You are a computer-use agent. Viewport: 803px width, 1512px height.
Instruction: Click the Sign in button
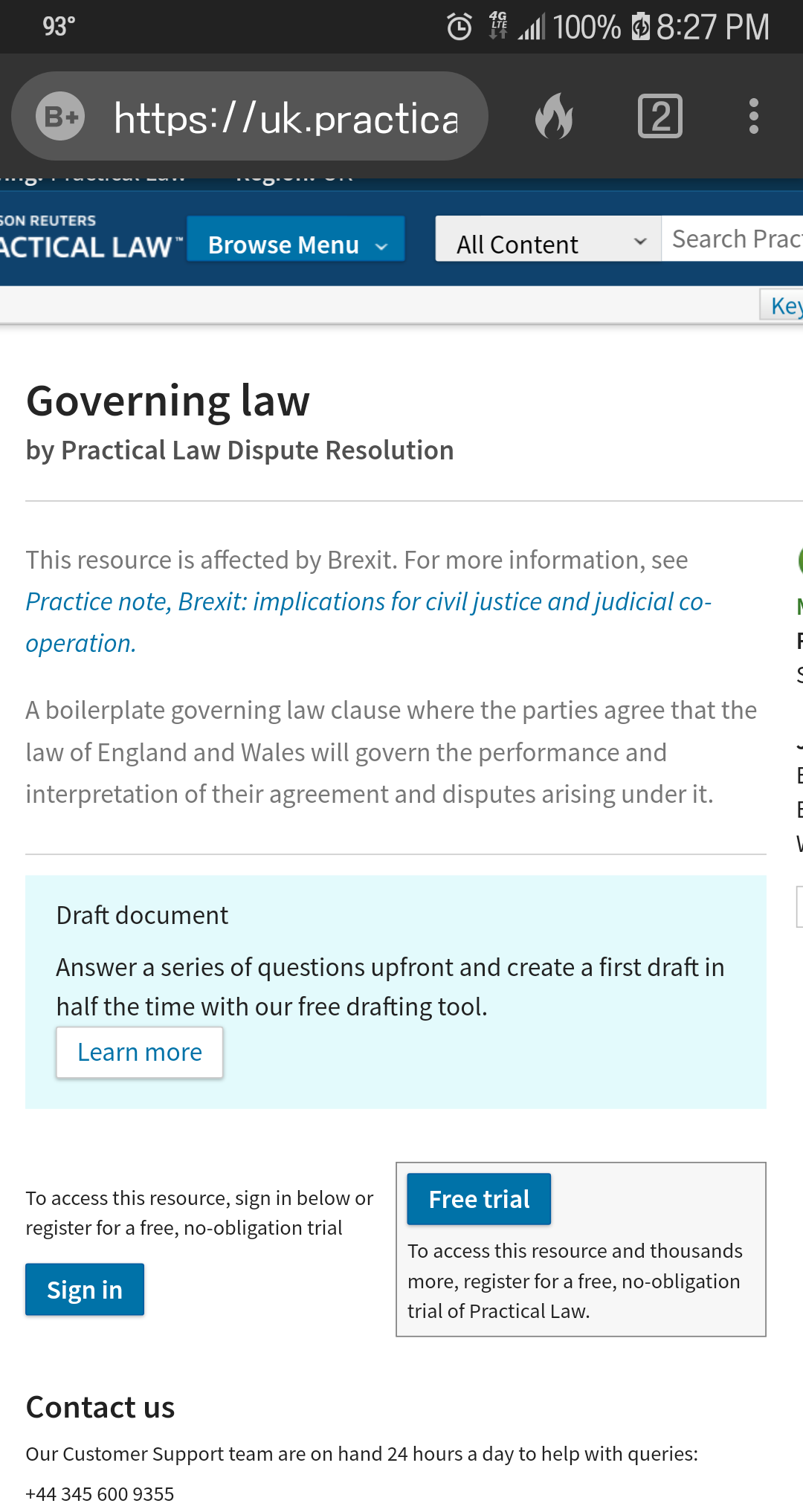(85, 1290)
